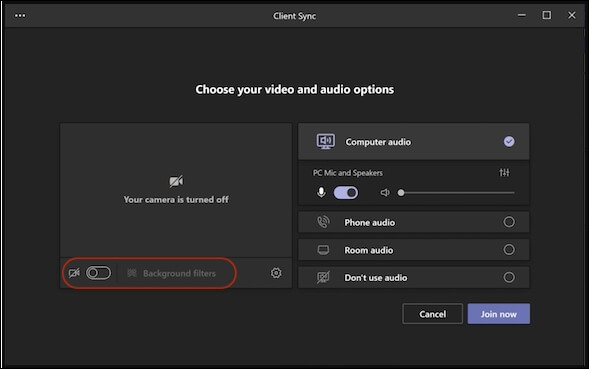Select the Computer audio option
This screenshot has height=369, width=589.
pyautogui.click(x=414, y=142)
